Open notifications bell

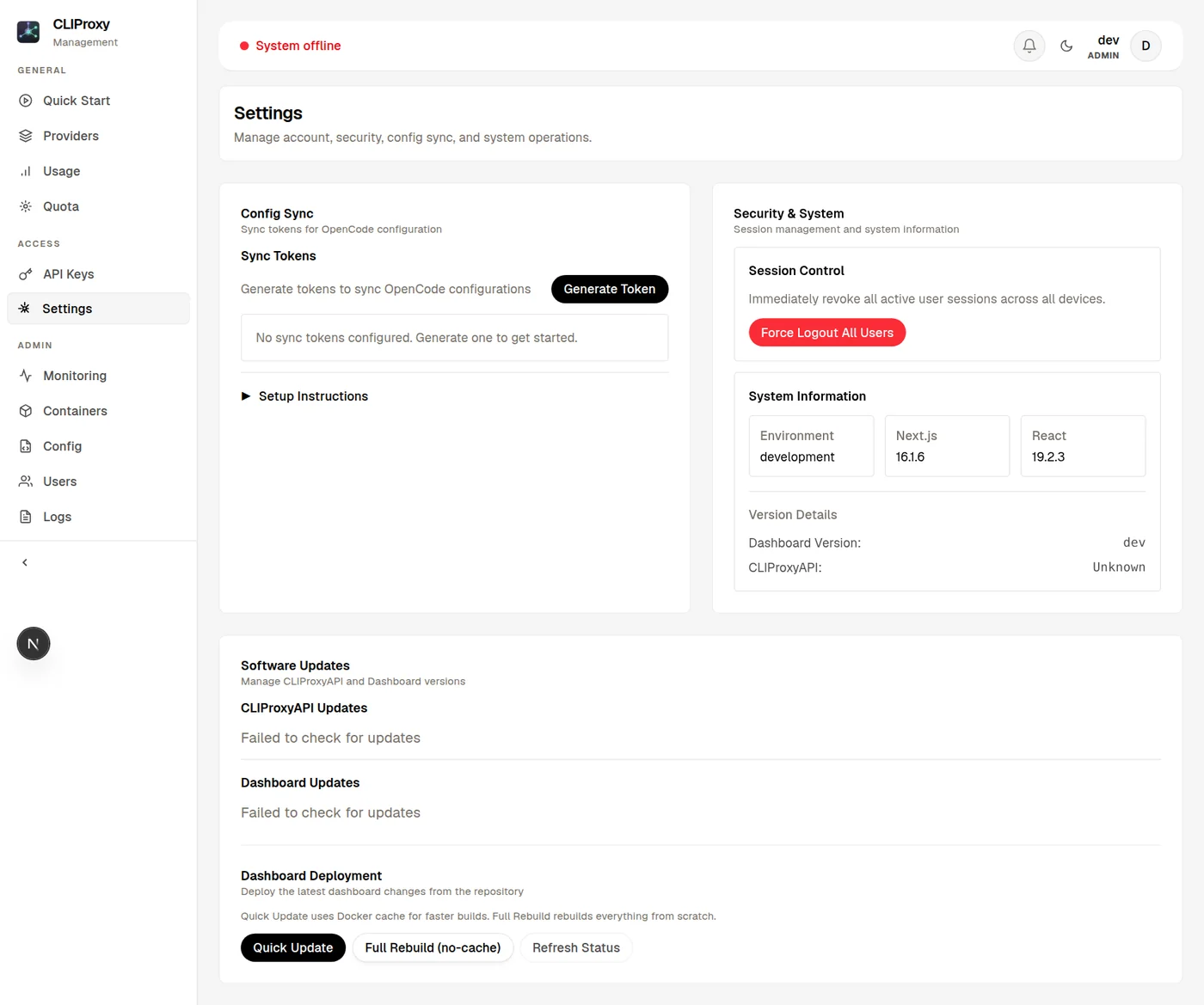click(x=1029, y=46)
